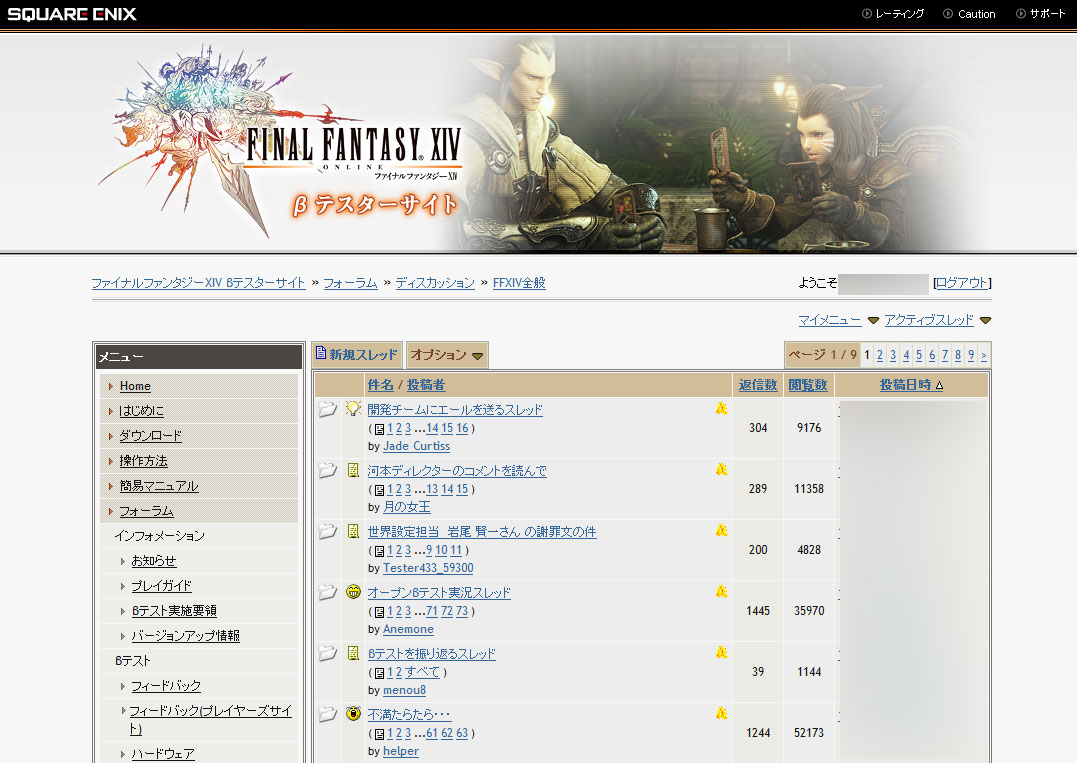Go to page 2 in pagination
1077x763 pixels.
click(x=880, y=355)
